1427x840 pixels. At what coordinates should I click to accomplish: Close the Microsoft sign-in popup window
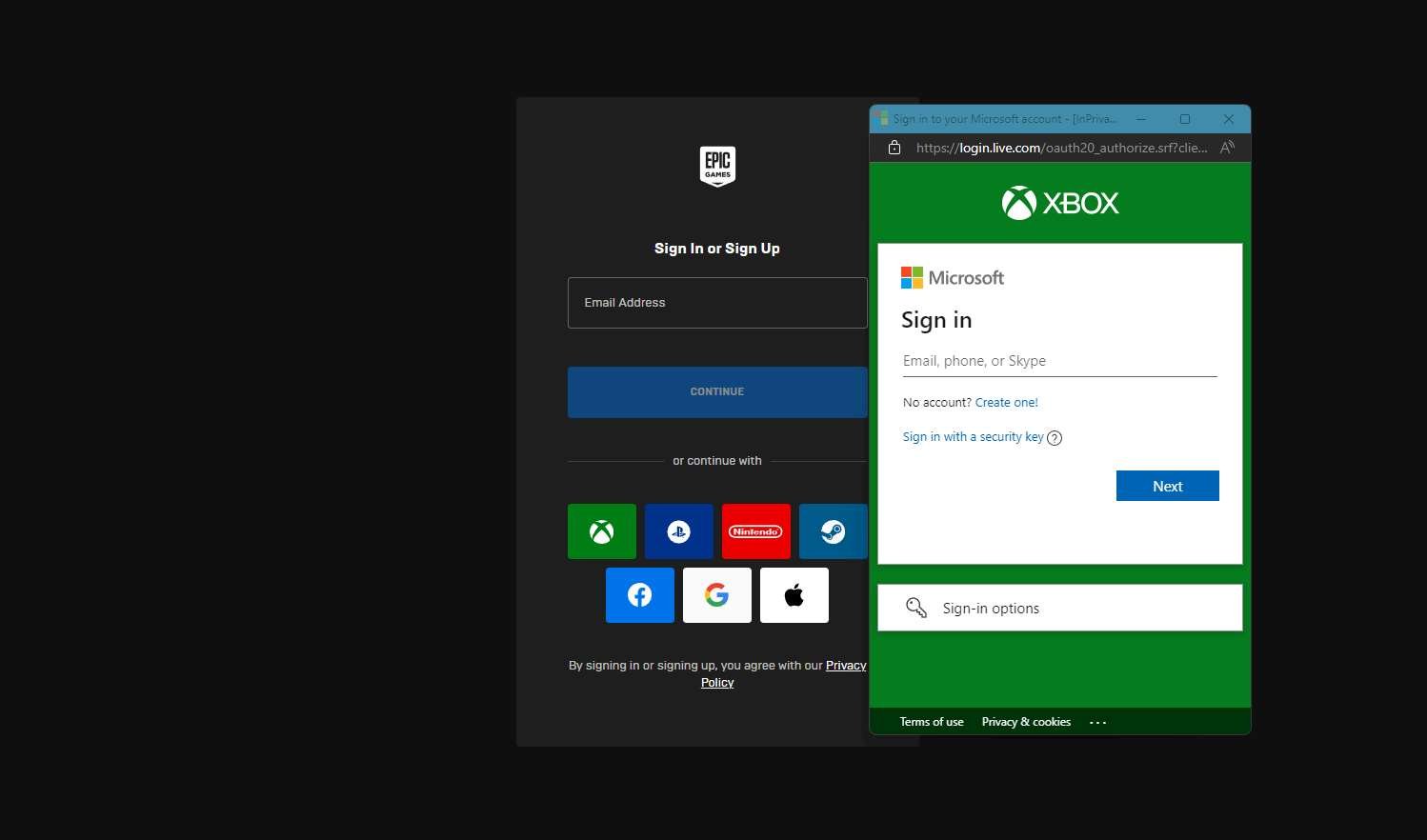click(x=1229, y=119)
